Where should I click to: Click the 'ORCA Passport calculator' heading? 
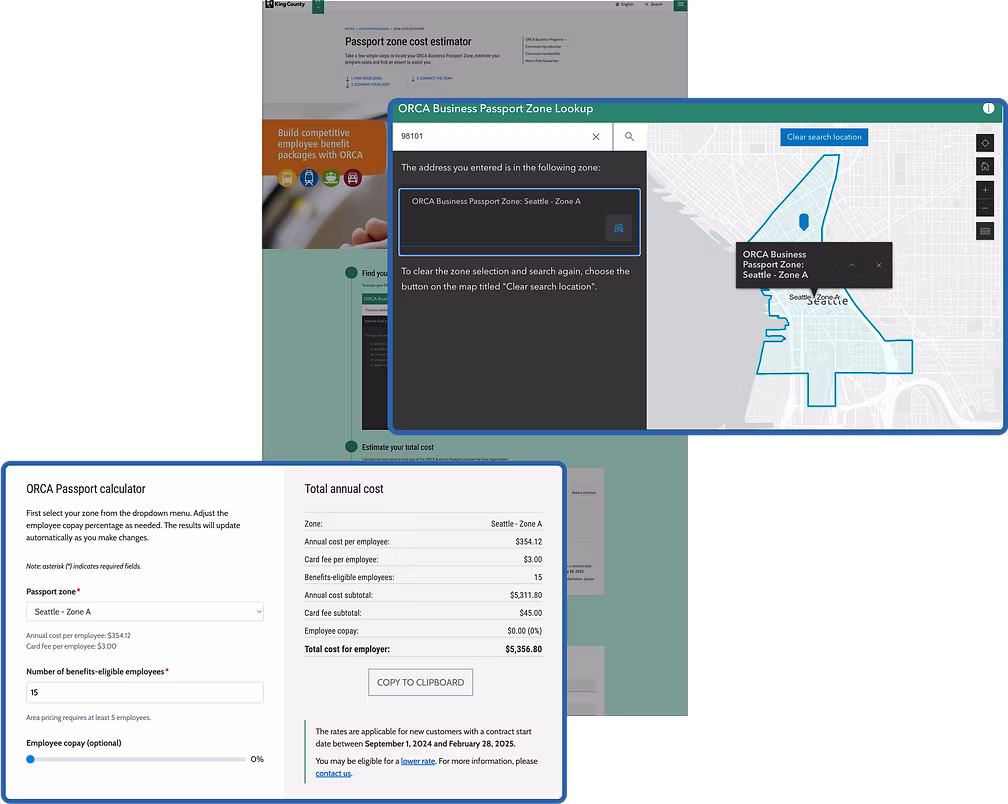coord(86,489)
